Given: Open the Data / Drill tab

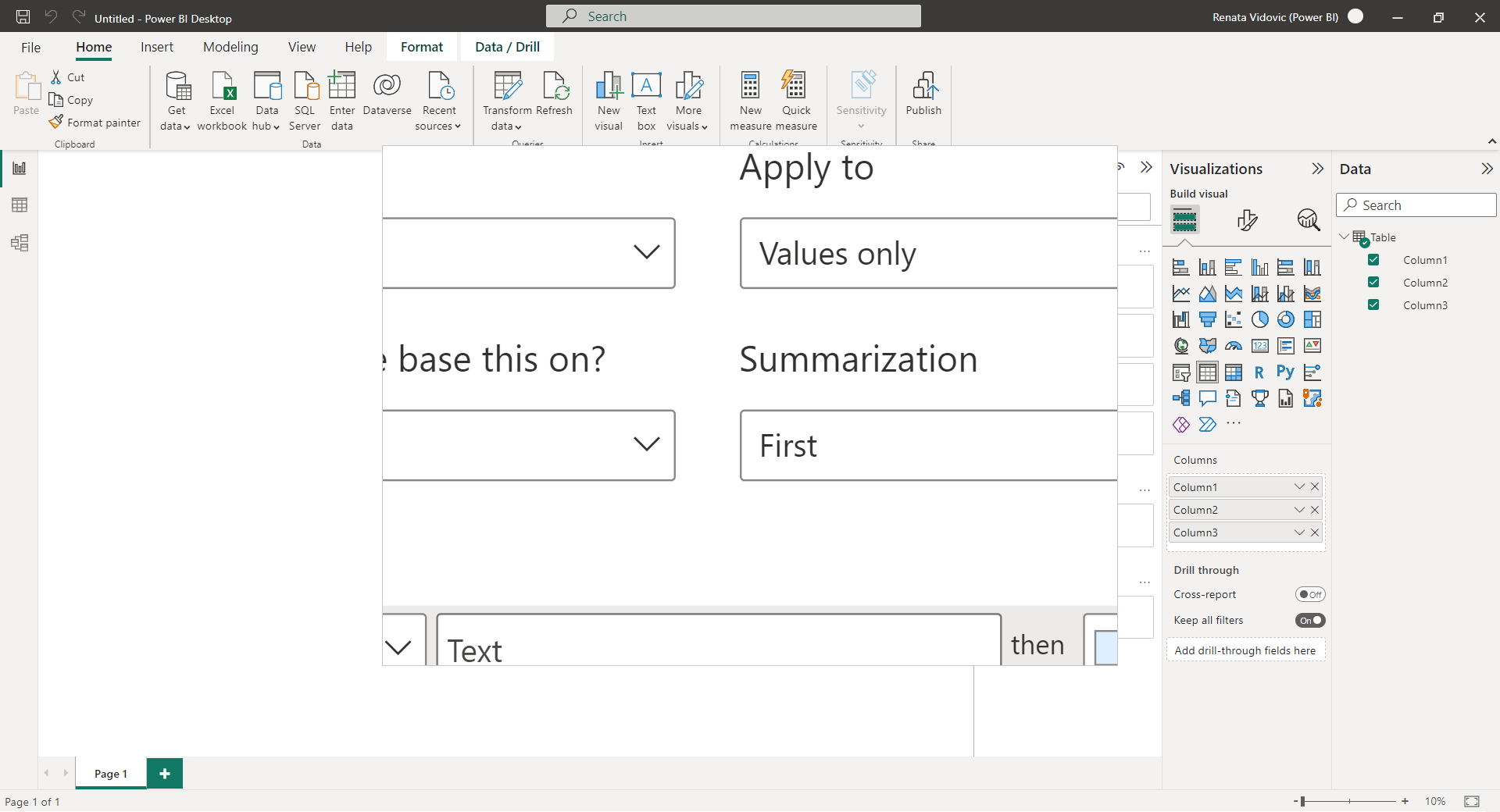Looking at the screenshot, I should [507, 47].
